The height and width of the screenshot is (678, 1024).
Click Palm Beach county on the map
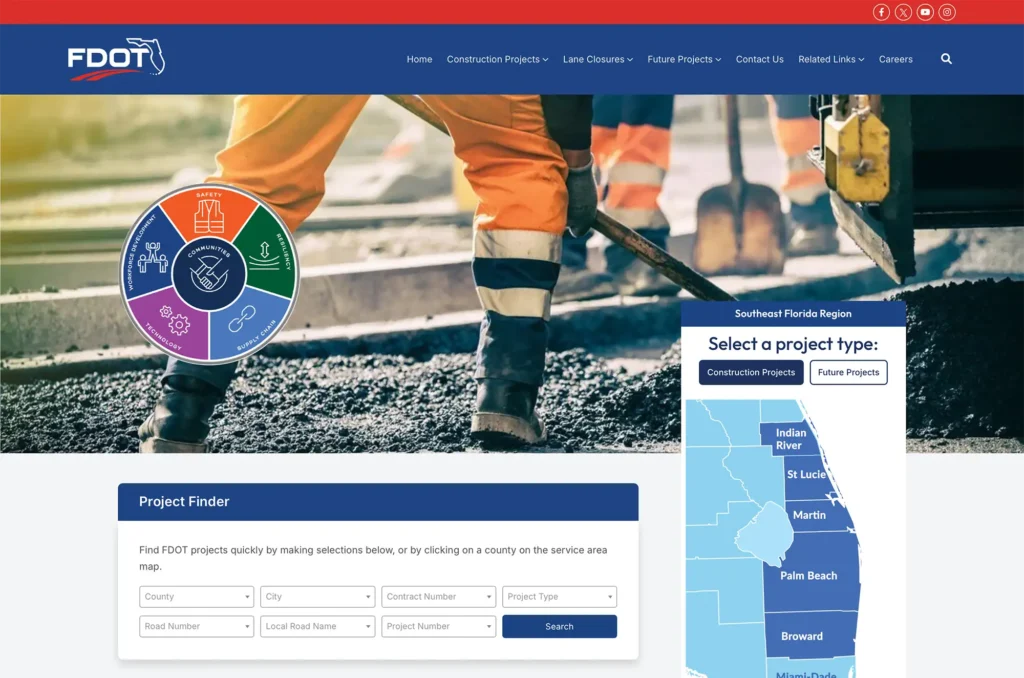pyautogui.click(x=808, y=575)
